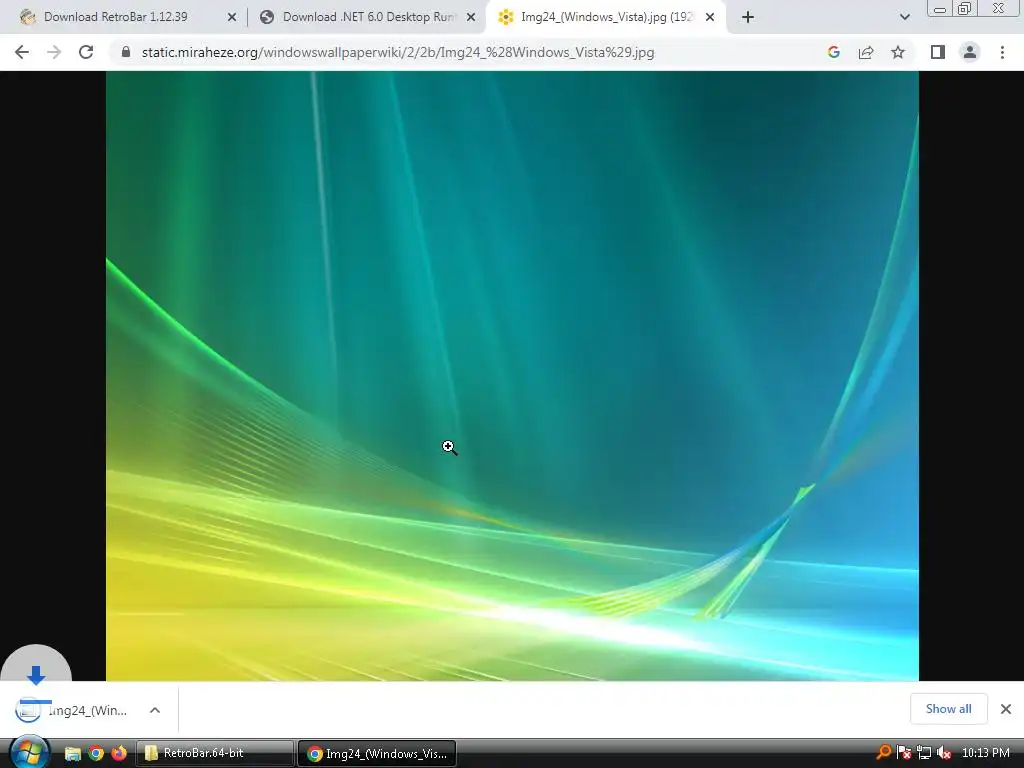Close the Img24 image tab

point(710,17)
